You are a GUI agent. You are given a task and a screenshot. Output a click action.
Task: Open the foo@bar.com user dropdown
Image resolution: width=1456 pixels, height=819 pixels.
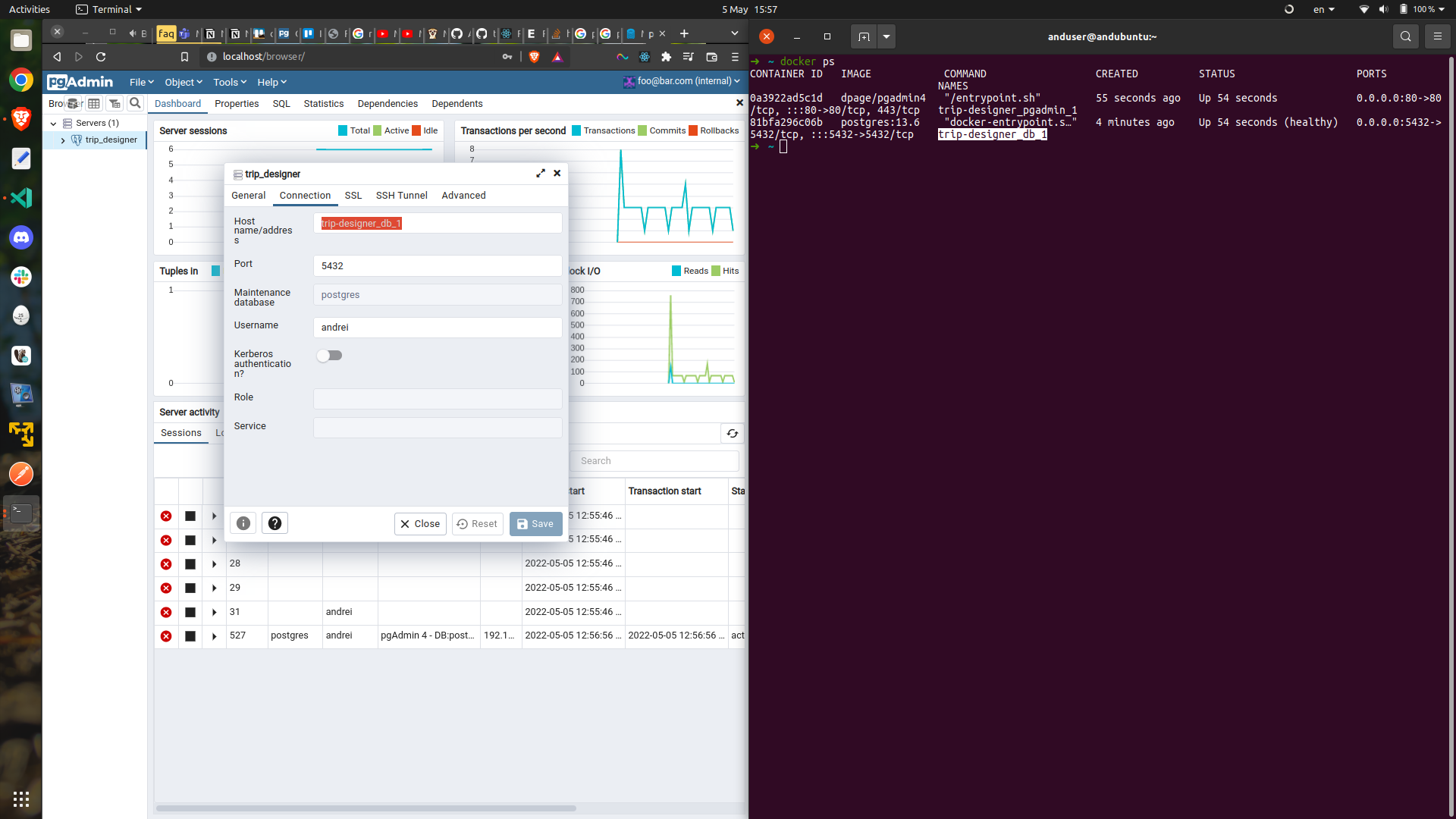pos(682,81)
